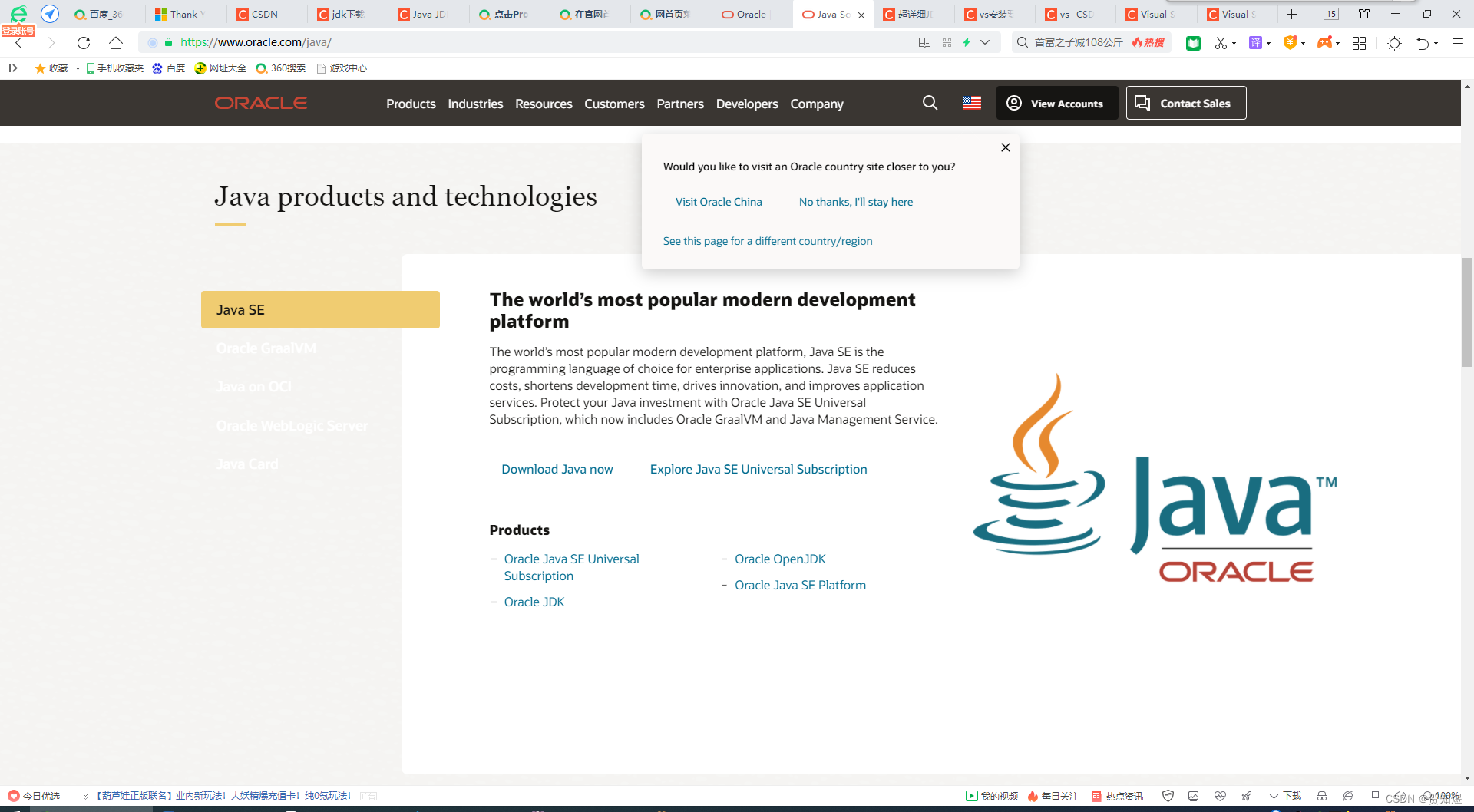This screenshot has width=1474, height=812.
Task: Open the Industries menu
Action: 475,104
